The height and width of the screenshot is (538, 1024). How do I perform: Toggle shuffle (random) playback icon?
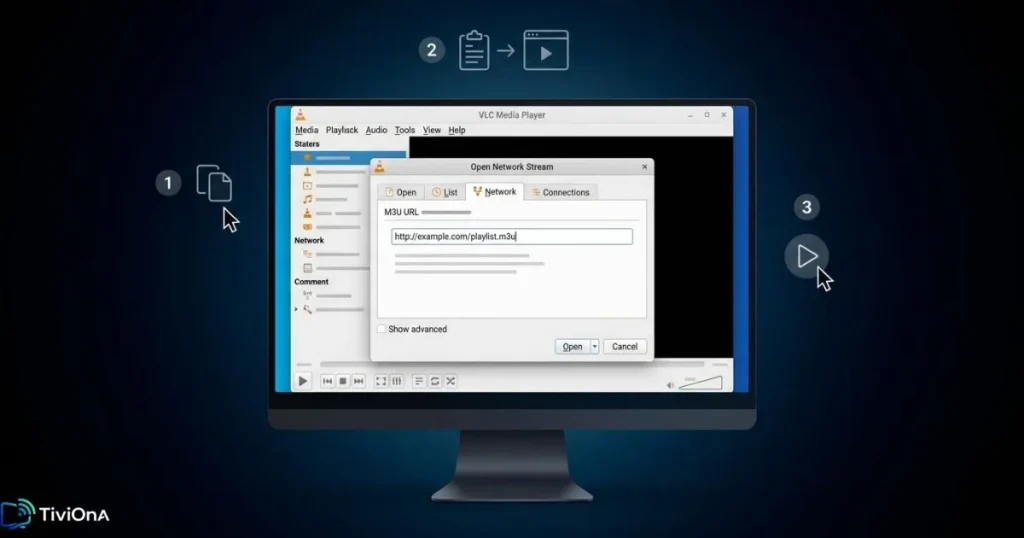[451, 381]
